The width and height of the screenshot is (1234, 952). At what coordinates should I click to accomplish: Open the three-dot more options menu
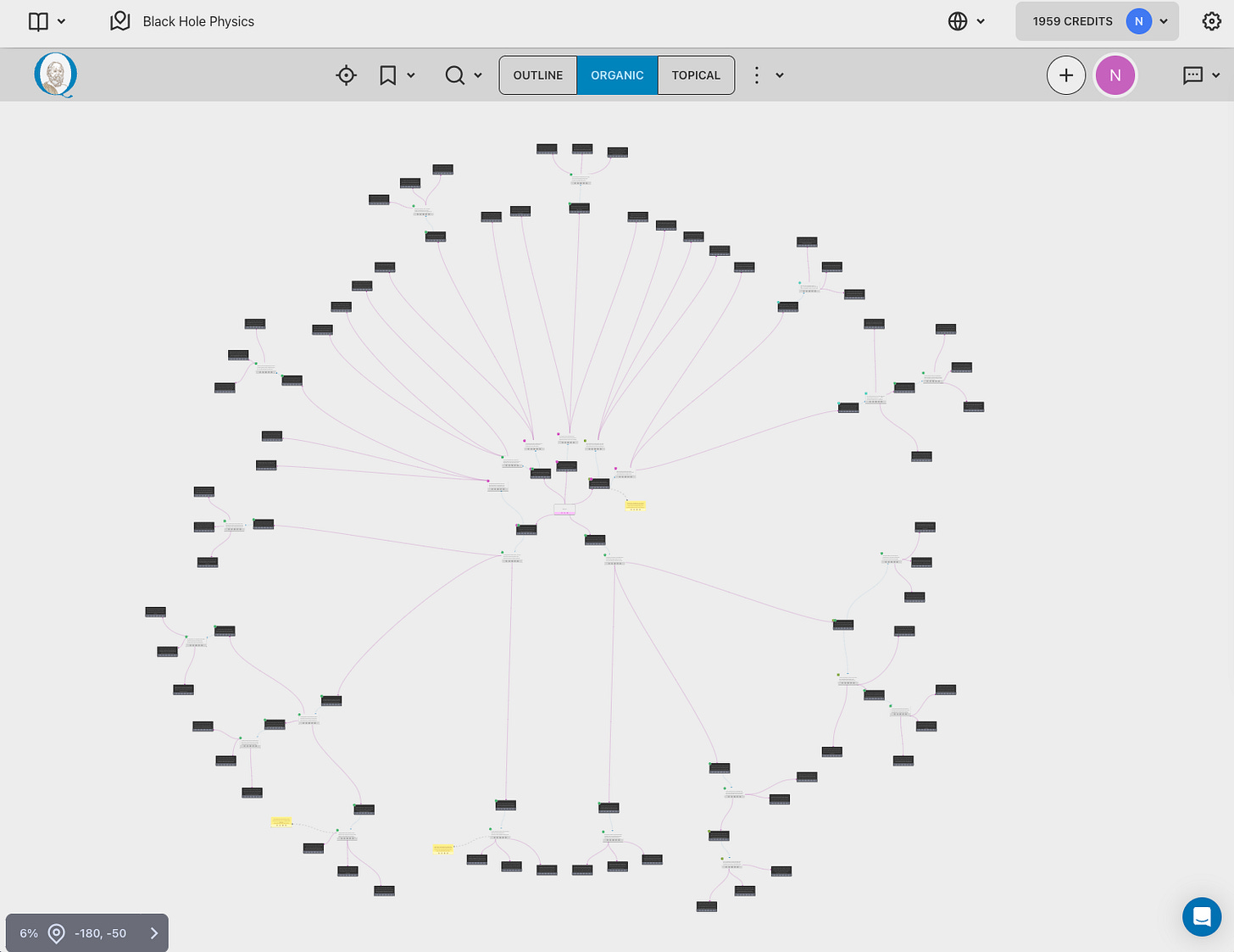coord(757,75)
